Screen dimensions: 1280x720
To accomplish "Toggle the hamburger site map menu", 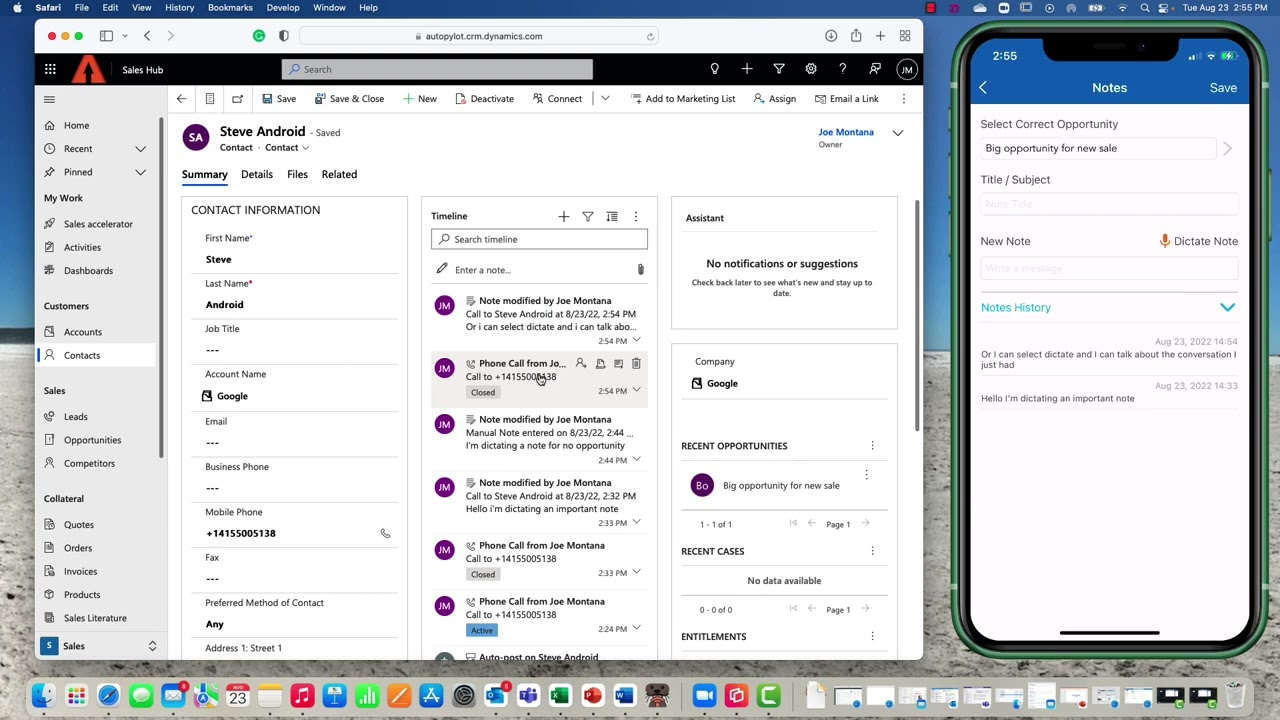I will [x=49, y=99].
